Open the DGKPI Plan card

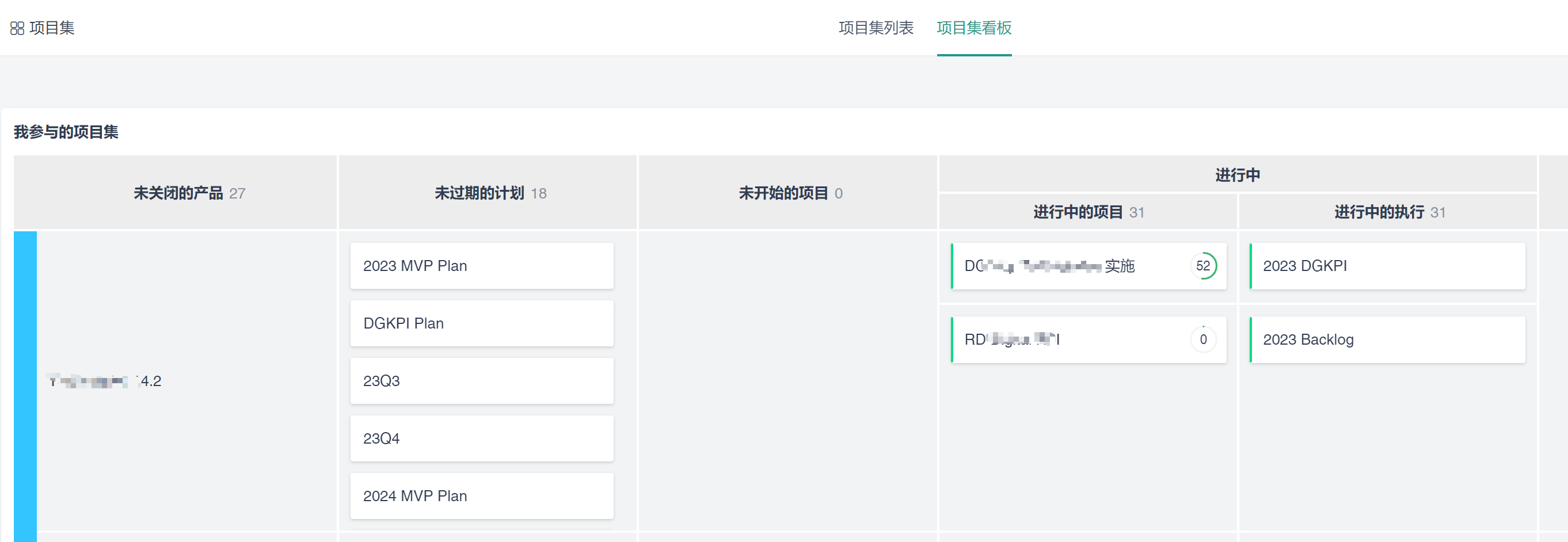click(481, 323)
